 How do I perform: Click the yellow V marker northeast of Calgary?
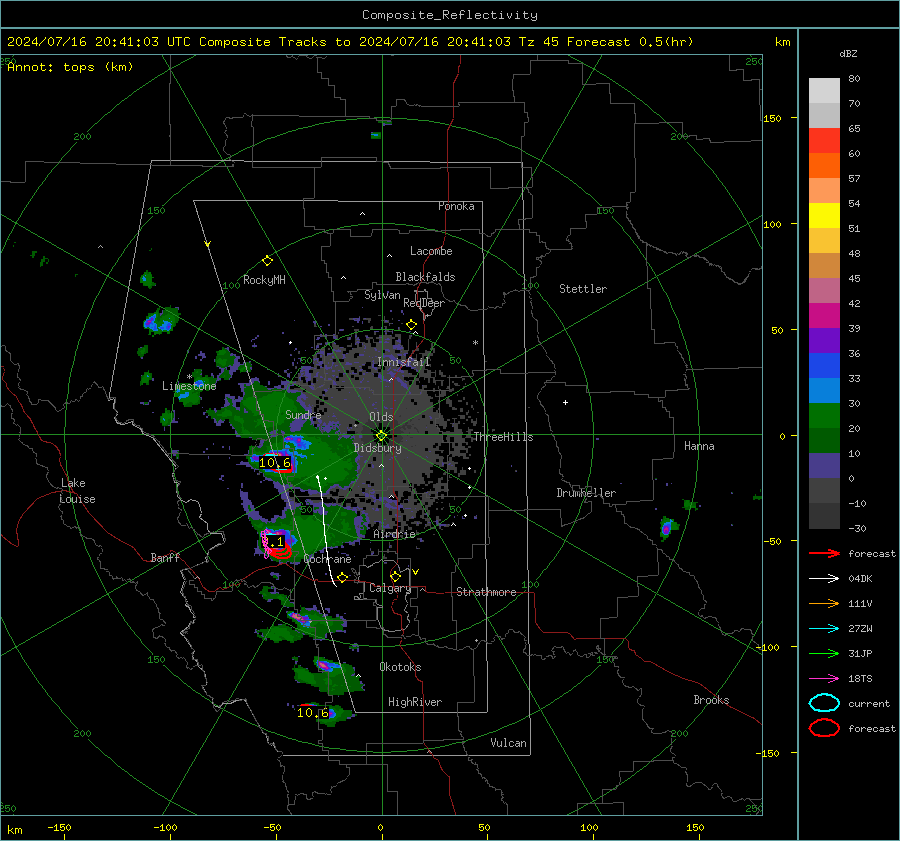coord(415,572)
